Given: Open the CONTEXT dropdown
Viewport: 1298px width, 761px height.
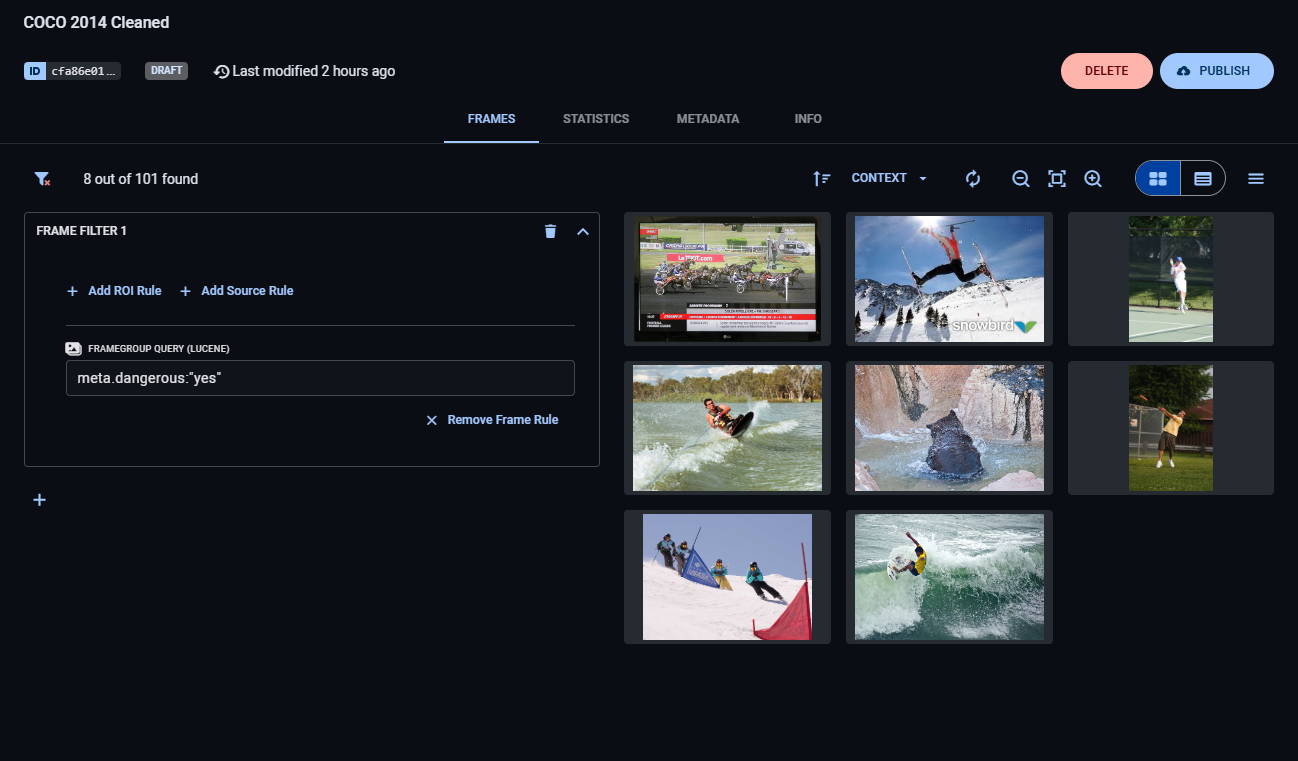Looking at the screenshot, I should tap(888, 178).
